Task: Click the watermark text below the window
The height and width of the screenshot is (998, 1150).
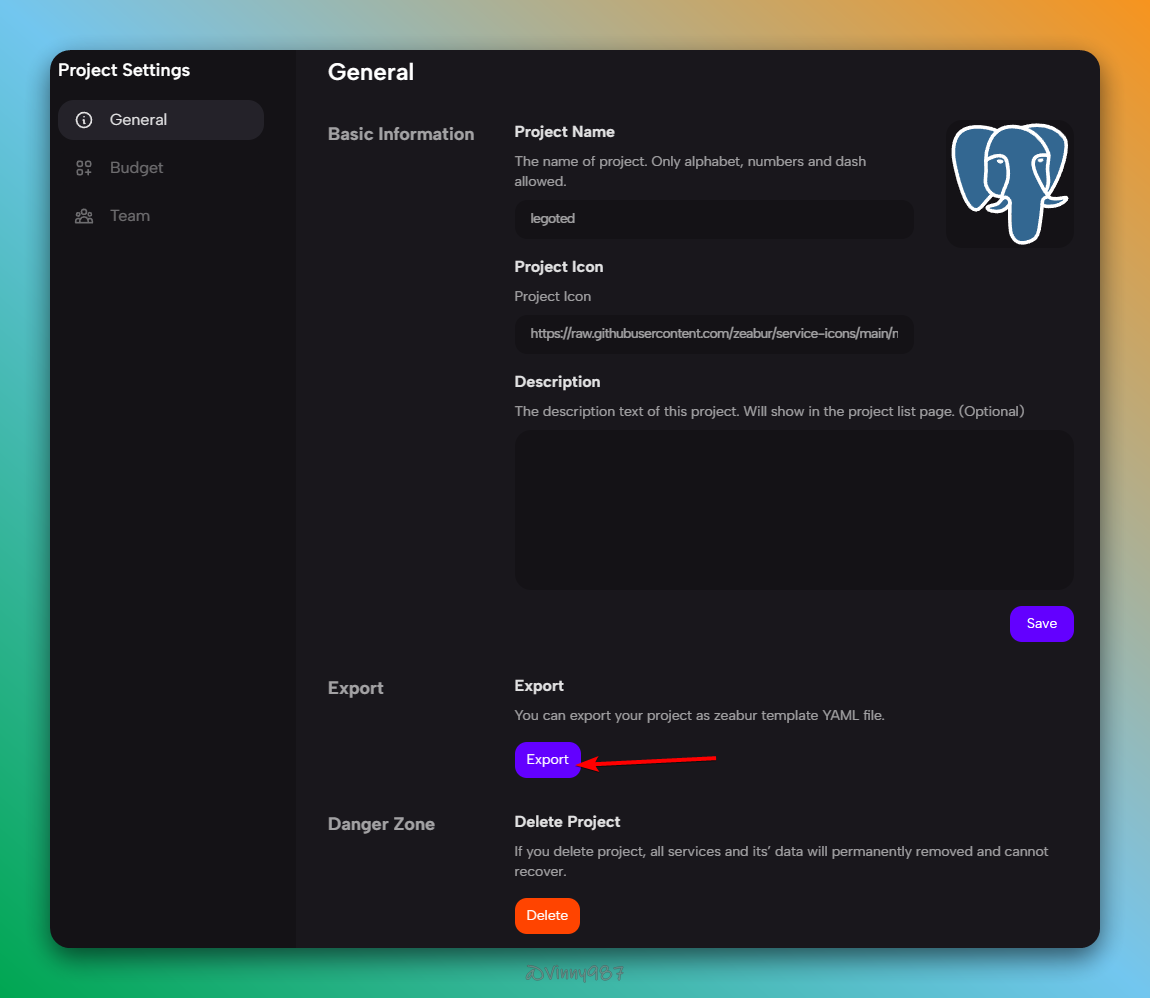Action: click(x=575, y=973)
